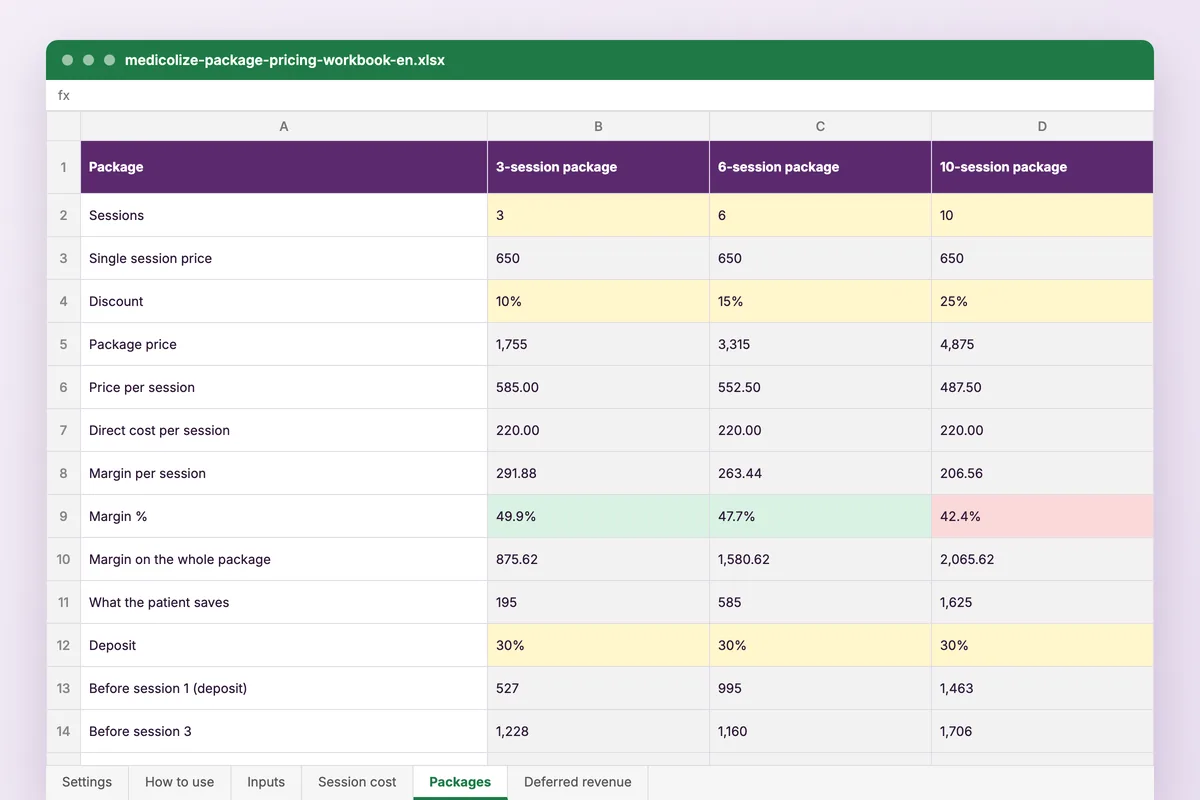The image size is (1200, 800).
Task: Select the 'Sessions' label cell
Action: [284, 215]
